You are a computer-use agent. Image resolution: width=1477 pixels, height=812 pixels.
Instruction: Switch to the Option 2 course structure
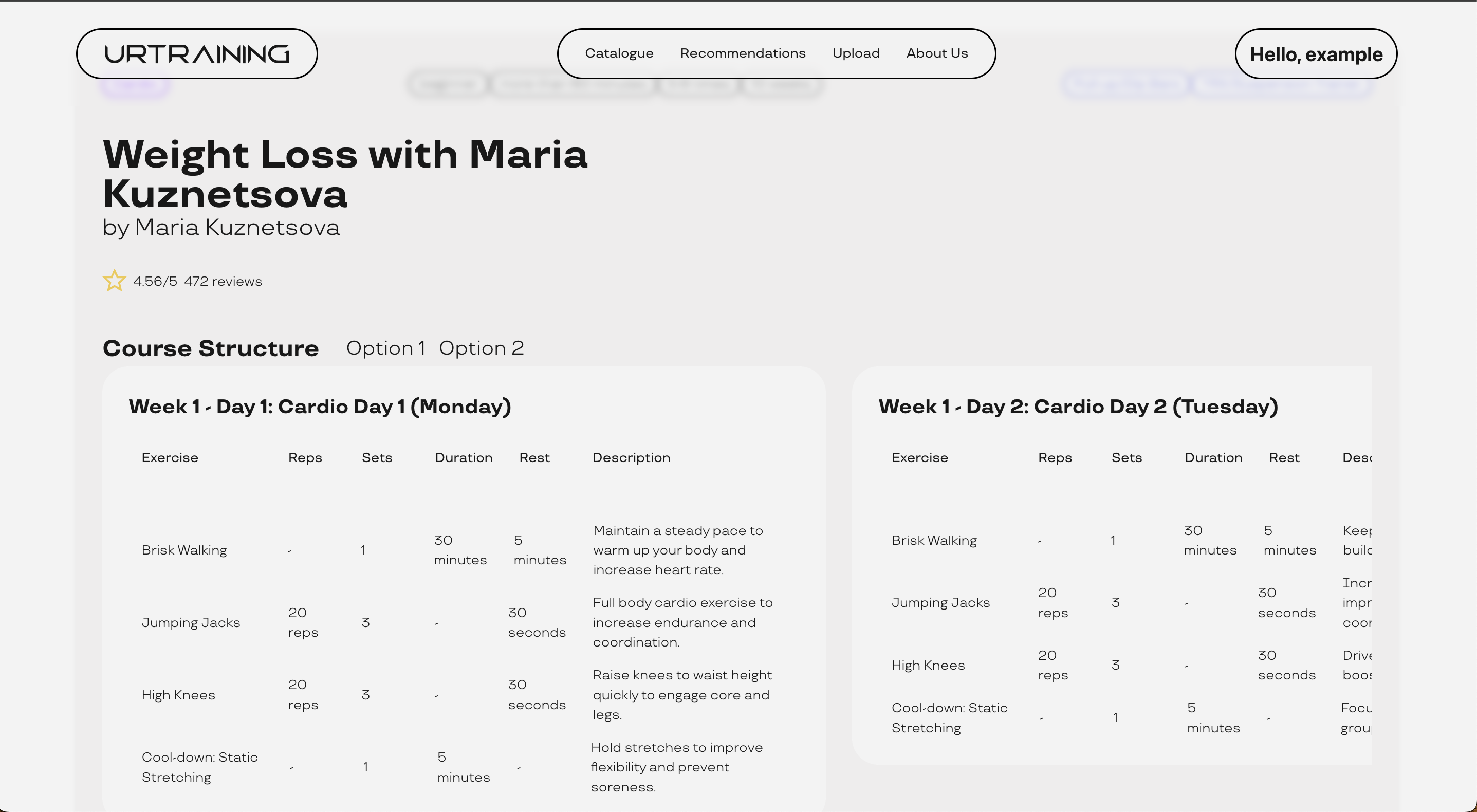(x=481, y=348)
